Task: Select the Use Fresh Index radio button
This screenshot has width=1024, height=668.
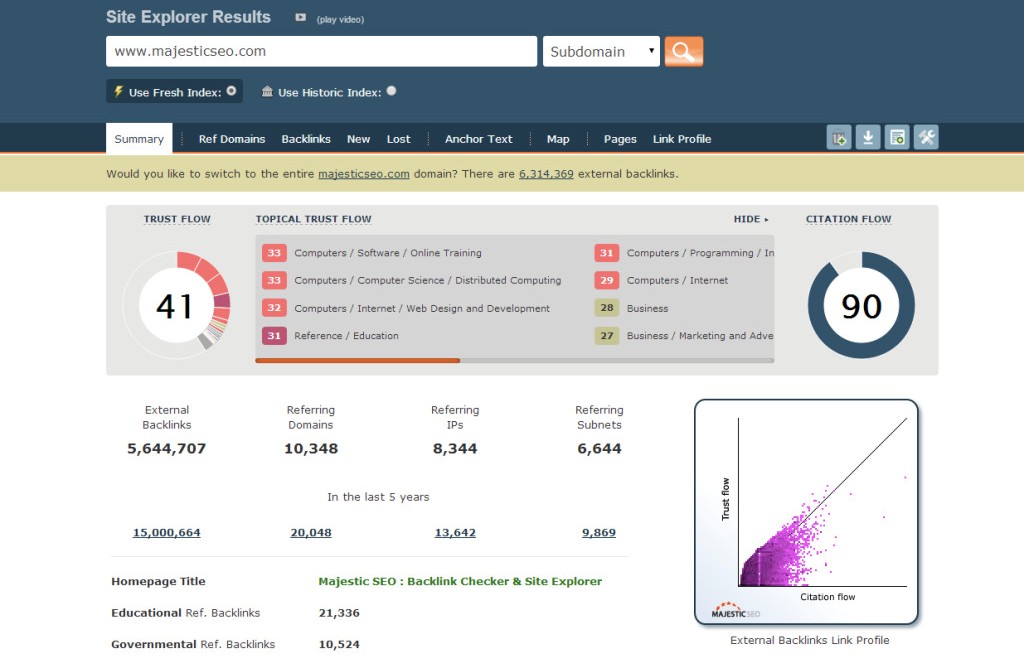Action: click(231, 91)
